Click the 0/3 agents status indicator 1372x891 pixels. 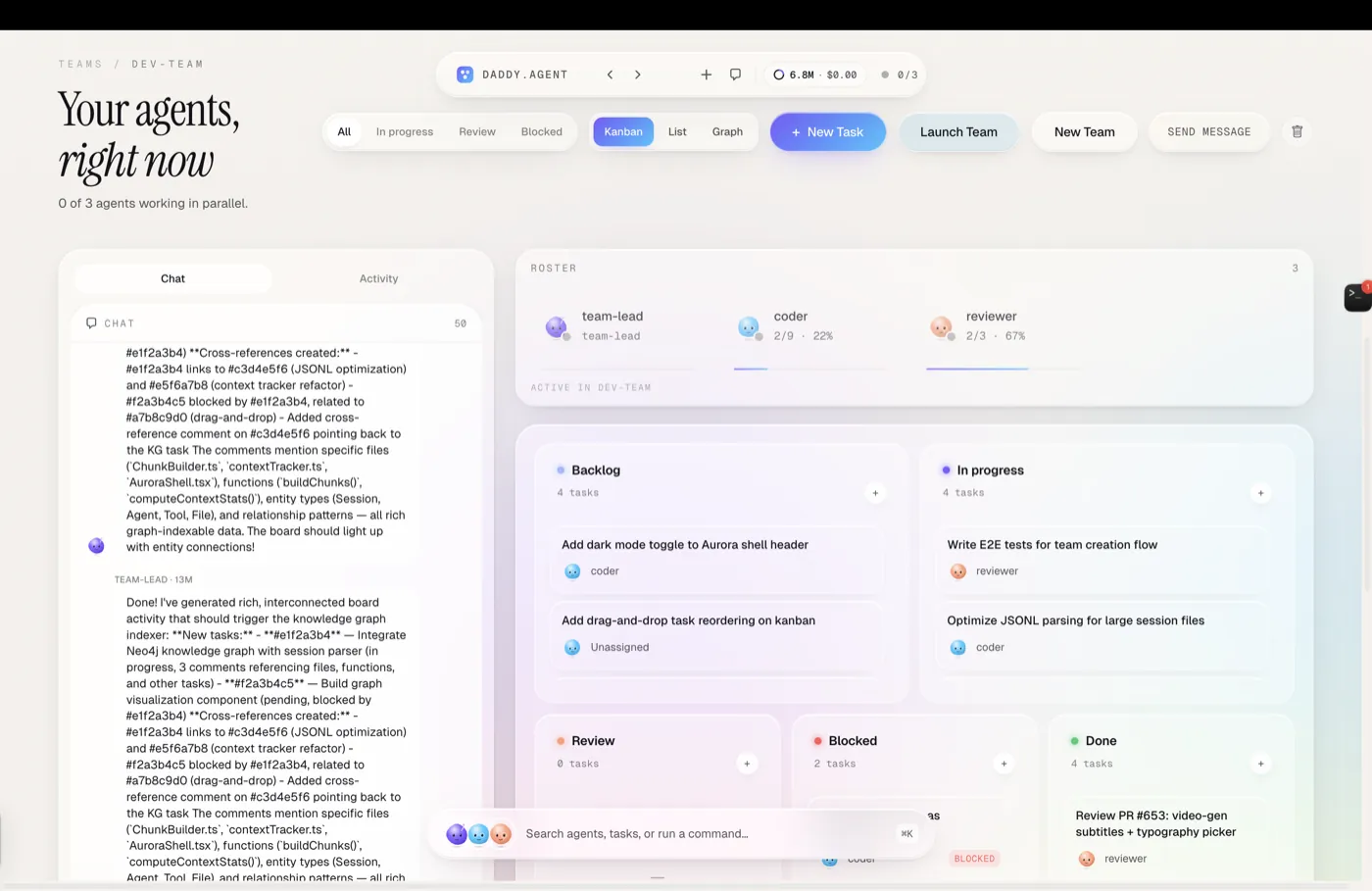[900, 74]
